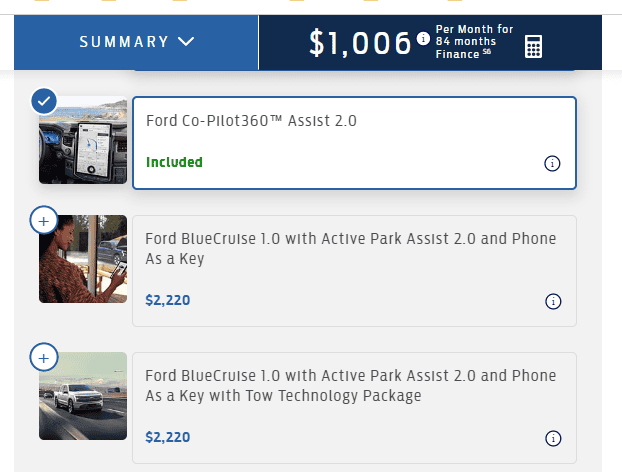Image resolution: width=622 pixels, height=472 pixels.
Task: Add BlueCruise 1.0 with Phone As a Key using its plus button
Action: coord(44,220)
